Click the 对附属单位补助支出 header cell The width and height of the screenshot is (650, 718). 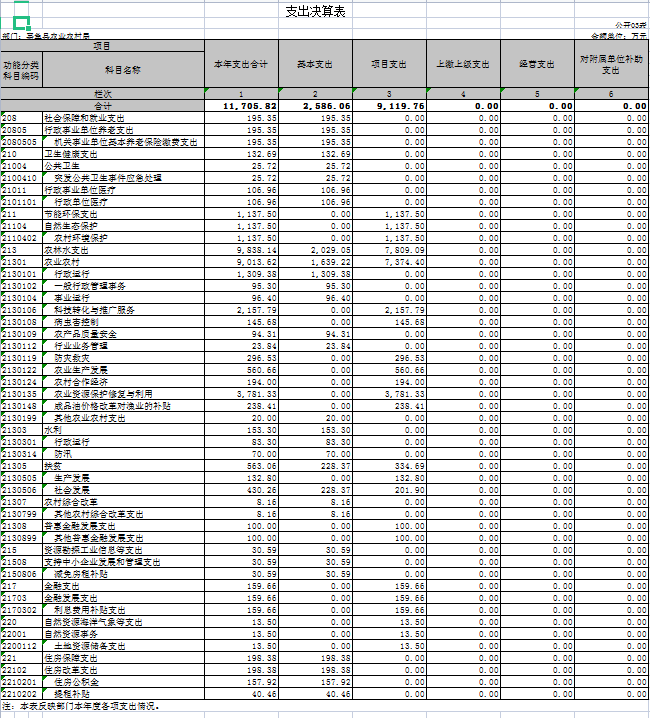point(611,65)
